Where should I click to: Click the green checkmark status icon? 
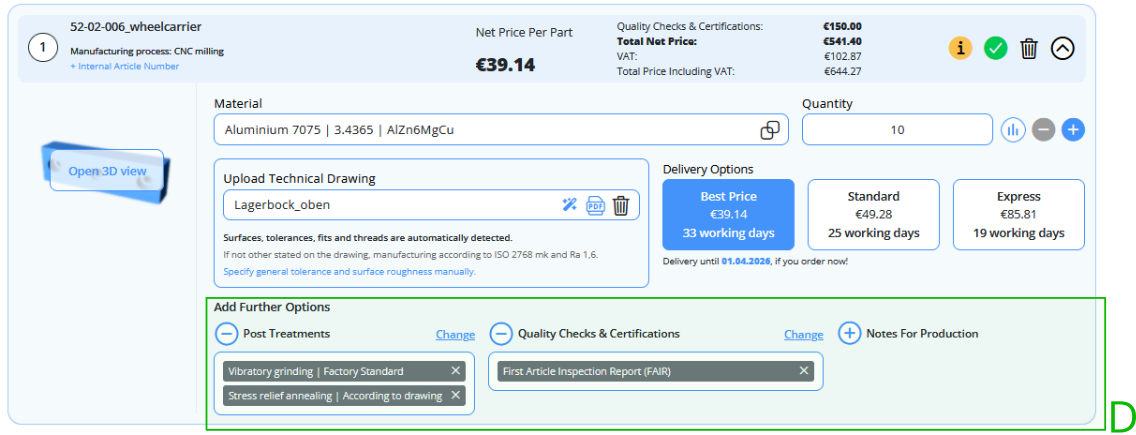(995, 48)
